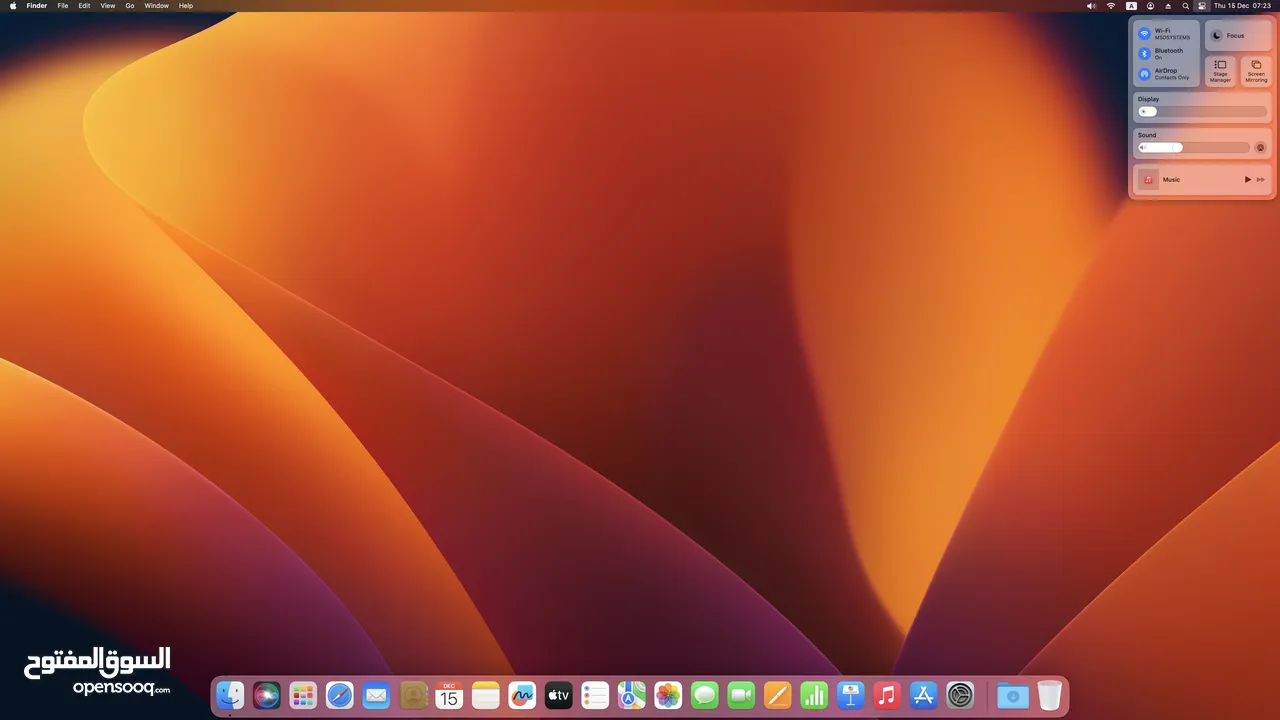1280x720 pixels.
Task: Open System Settings in the Dock
Action: pos(960,695)
